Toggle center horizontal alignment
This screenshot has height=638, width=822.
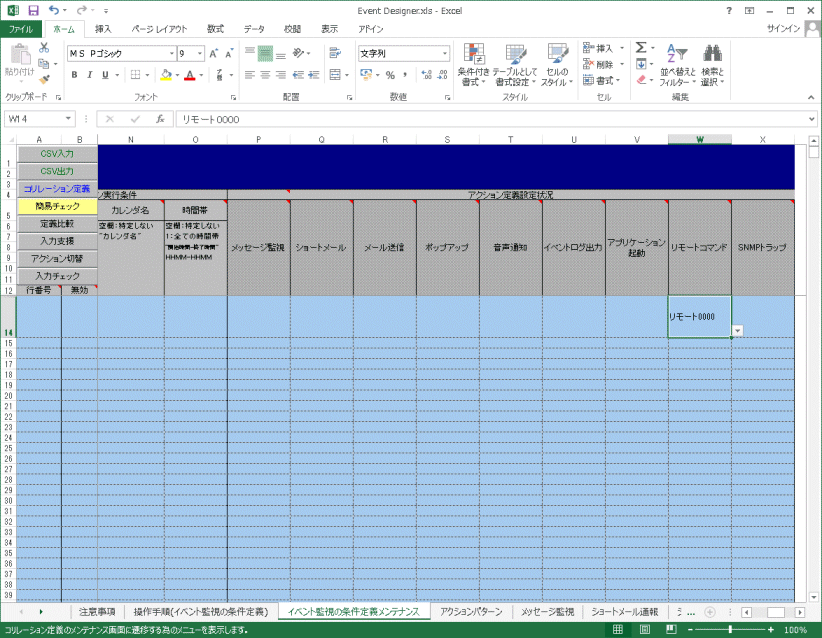coord(265,75)
